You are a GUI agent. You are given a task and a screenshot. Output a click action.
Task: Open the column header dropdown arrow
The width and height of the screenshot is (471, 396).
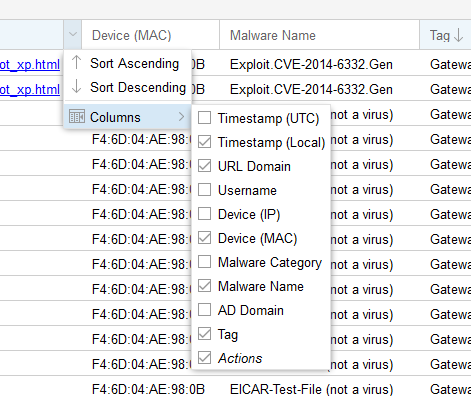[x=73, y=35]
